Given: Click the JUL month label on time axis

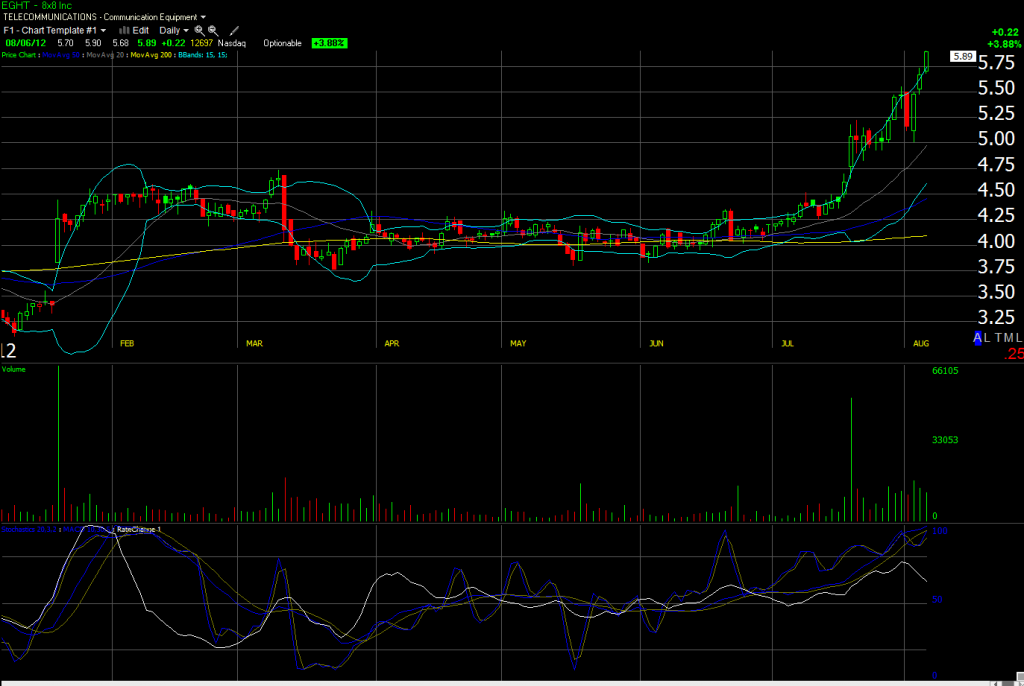Looking at the screenshot, I should pyautogui.click(x=788, y=344).
